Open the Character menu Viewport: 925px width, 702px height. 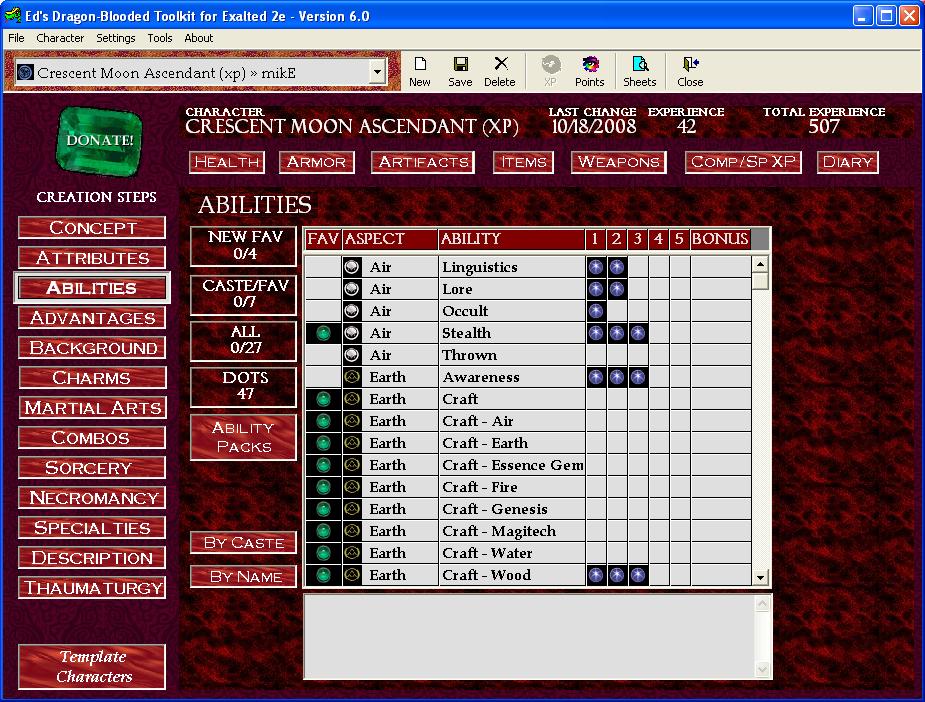coord(60,38)
